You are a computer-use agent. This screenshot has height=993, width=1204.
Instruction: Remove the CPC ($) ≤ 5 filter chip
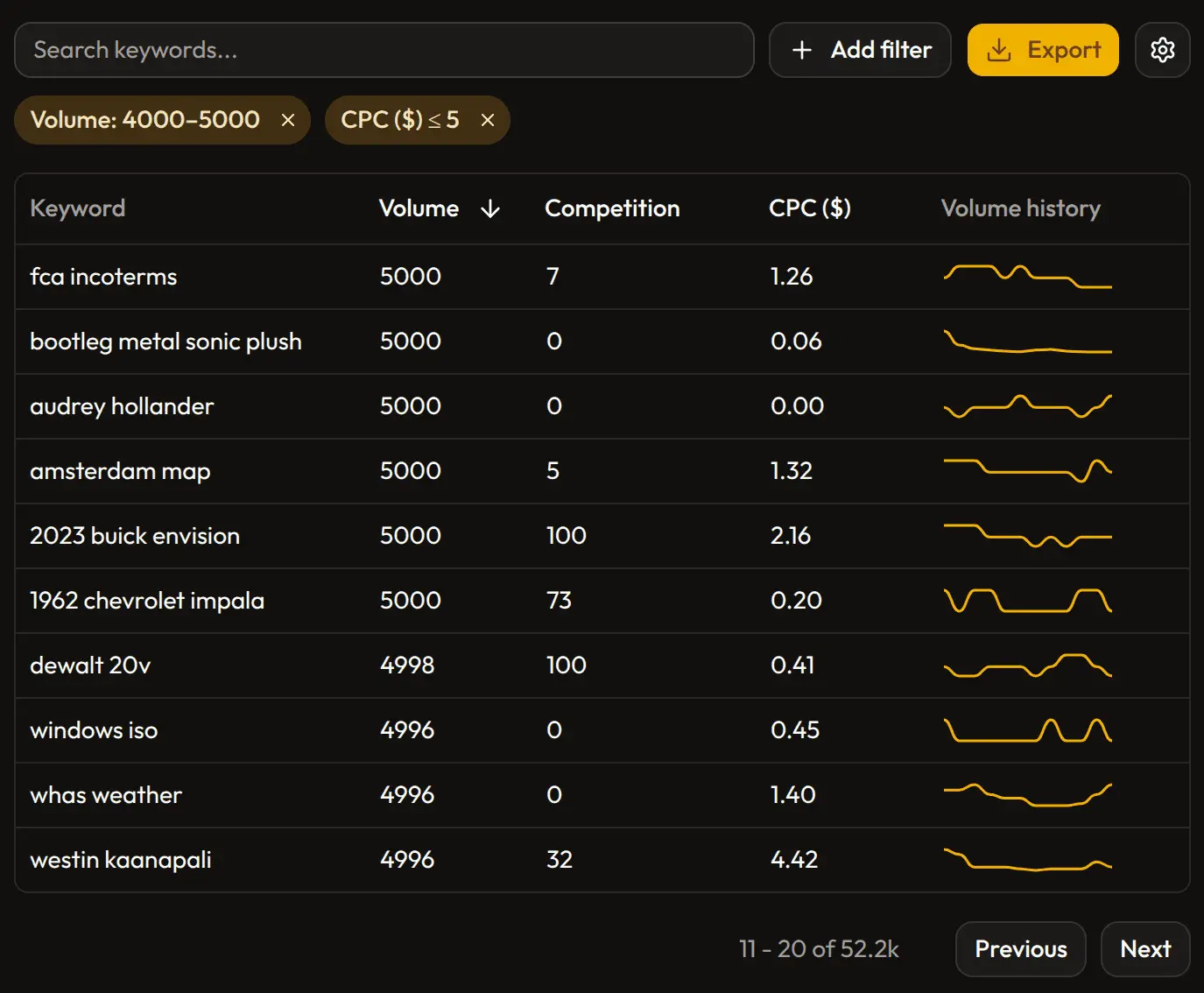(488, 120)
